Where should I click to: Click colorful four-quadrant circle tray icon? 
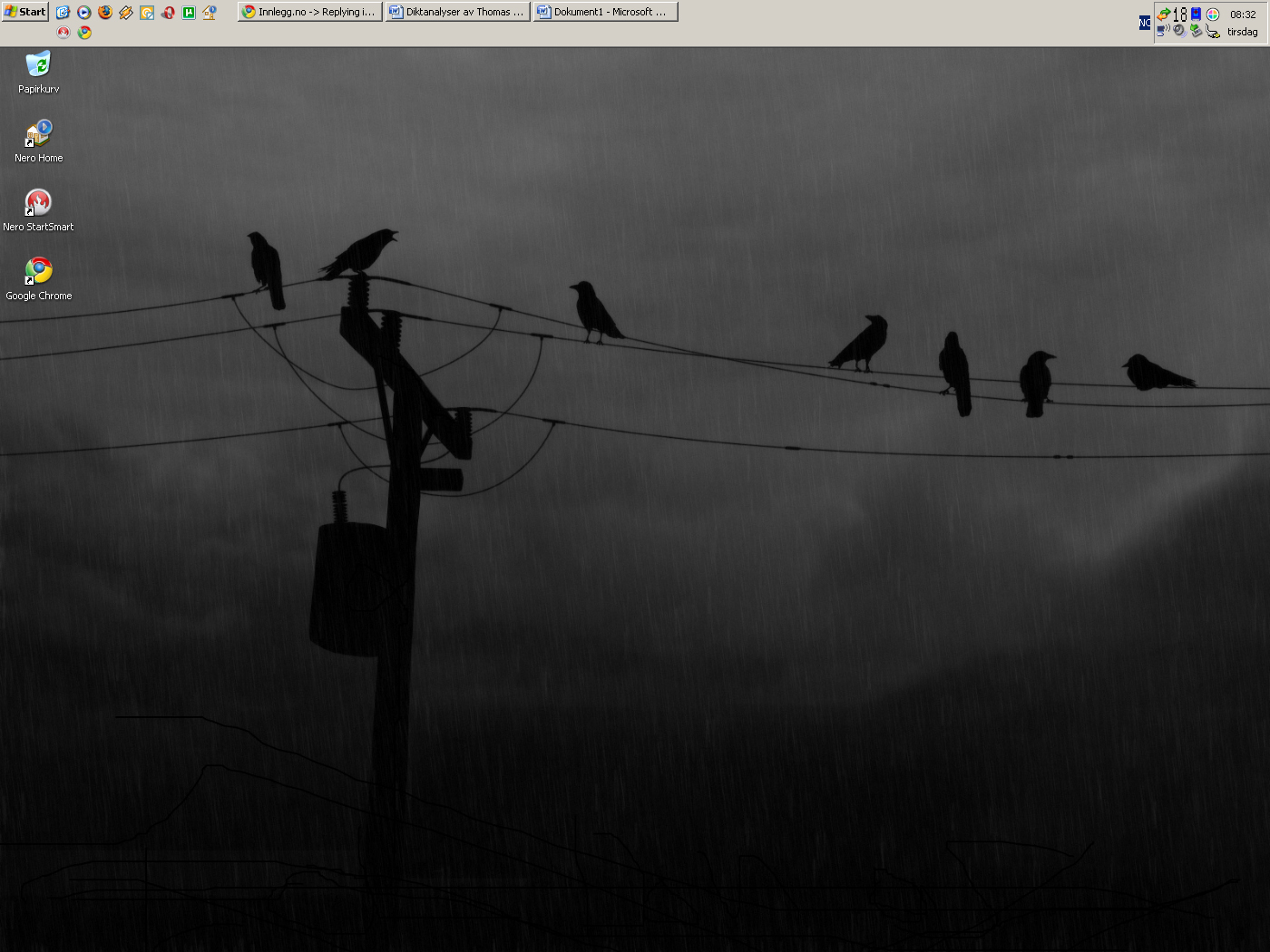[1213, 15]
